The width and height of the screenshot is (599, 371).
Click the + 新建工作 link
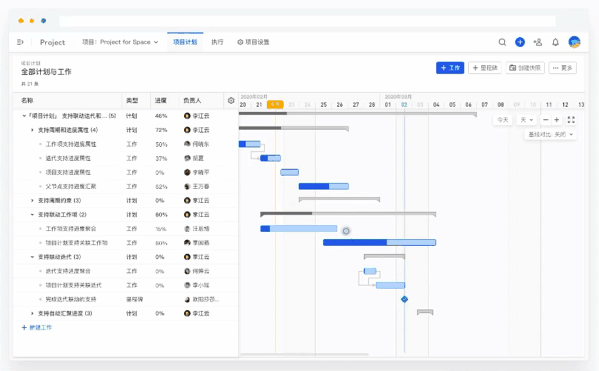tap(37, 327)
